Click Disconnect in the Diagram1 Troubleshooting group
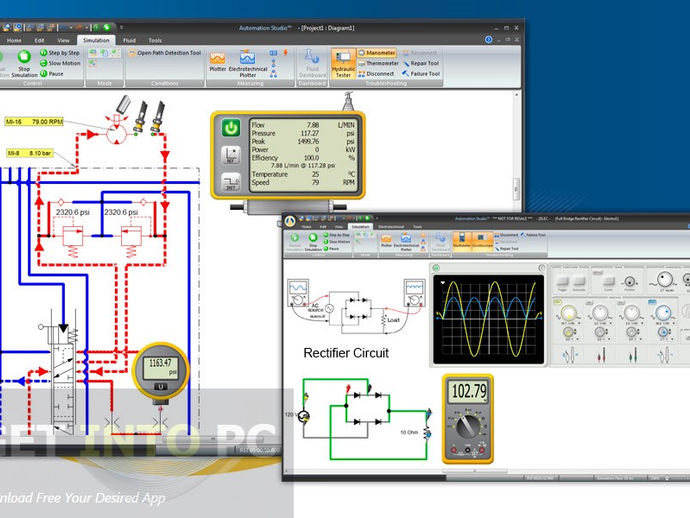This screenshot has width=690, height=518. pos(376,74)
